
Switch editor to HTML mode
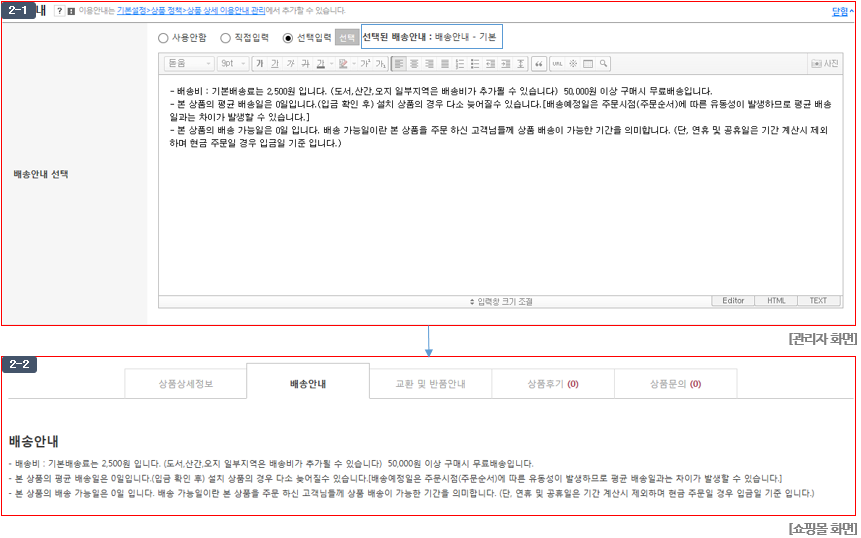[x=776, y=301]
